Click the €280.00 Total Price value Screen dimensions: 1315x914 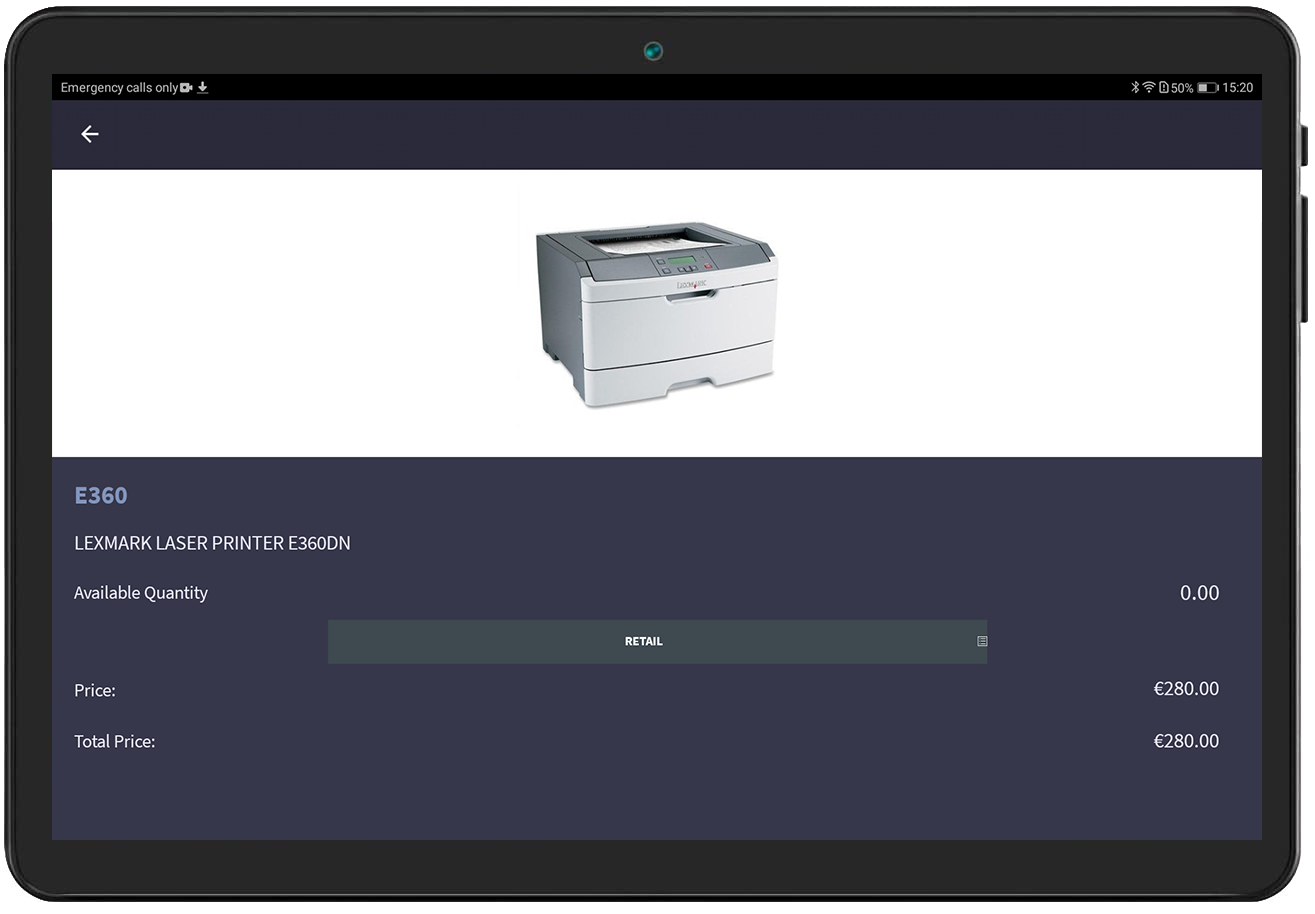pyautogui.click(x=1186, y=741)
